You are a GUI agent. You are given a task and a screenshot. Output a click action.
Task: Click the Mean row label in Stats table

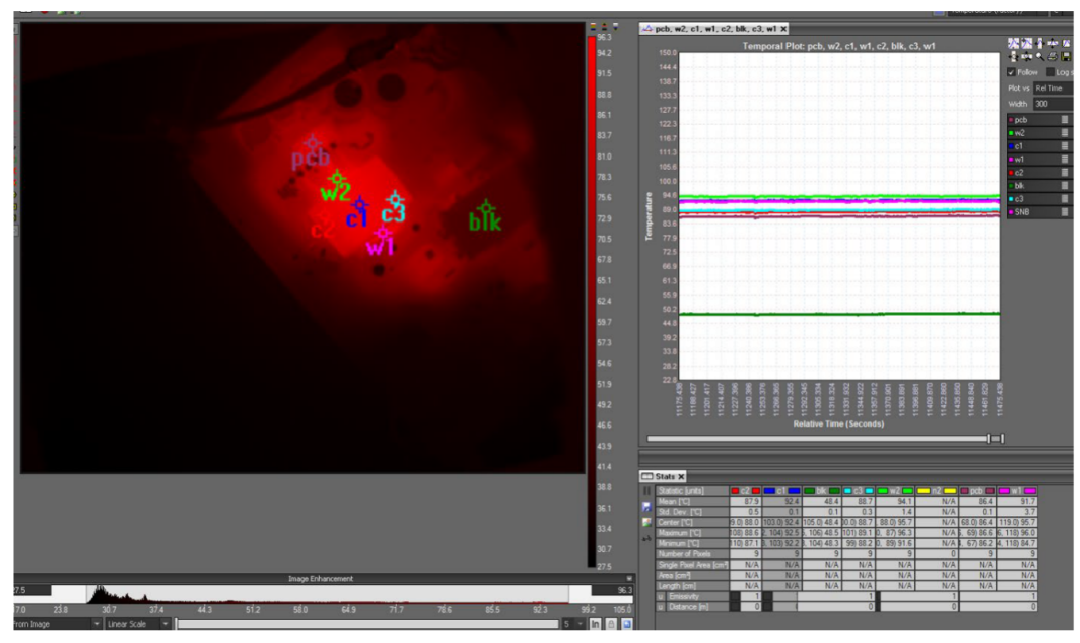(x=693, y=501)
